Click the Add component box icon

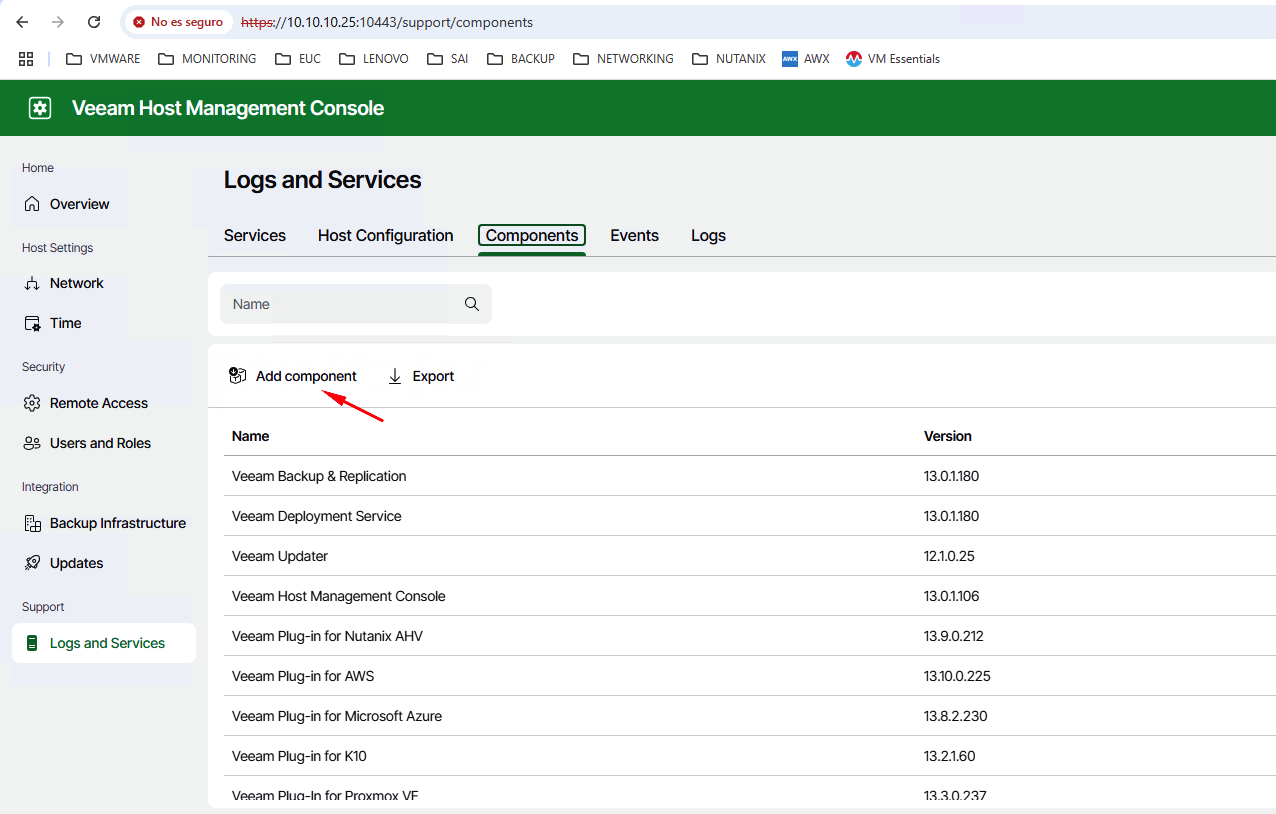238,376
